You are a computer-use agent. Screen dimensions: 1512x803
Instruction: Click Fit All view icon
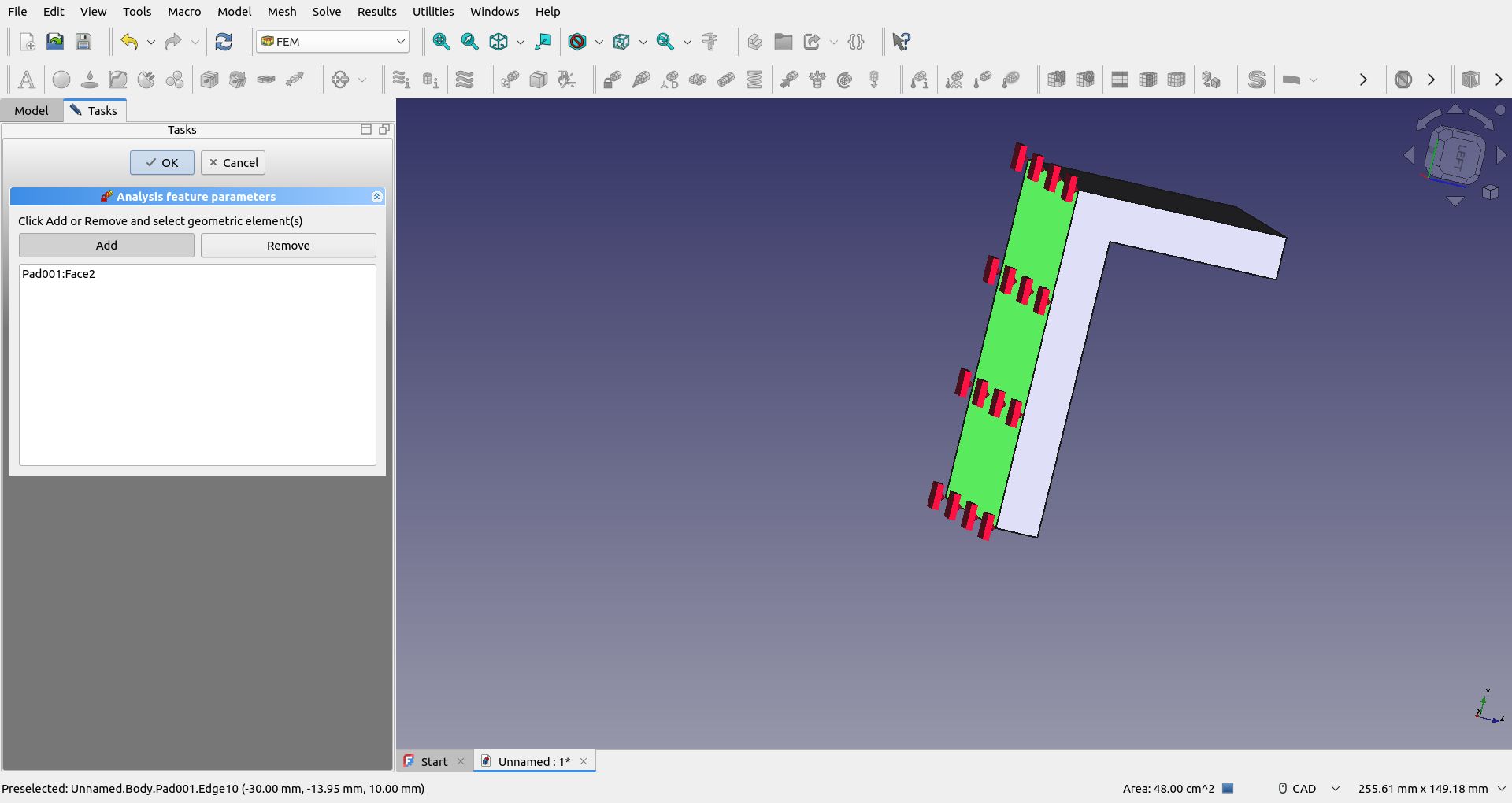click(x=441, y=42)
